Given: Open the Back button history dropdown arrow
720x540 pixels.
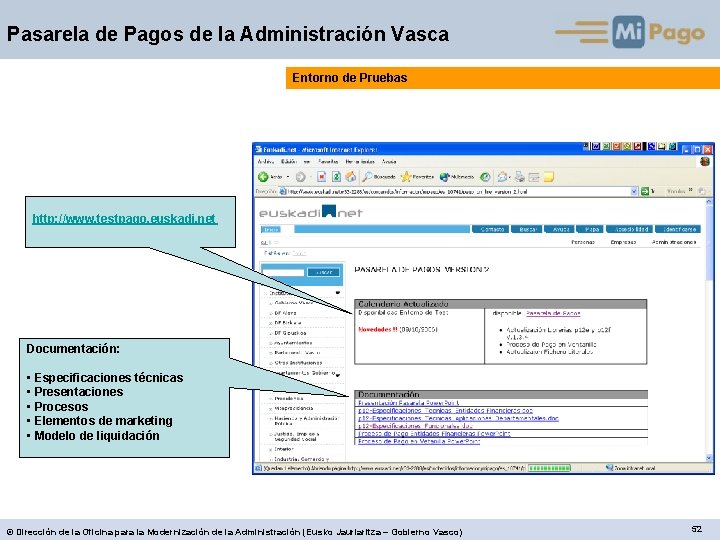Looking at the screenshot, I should (288, 177).
